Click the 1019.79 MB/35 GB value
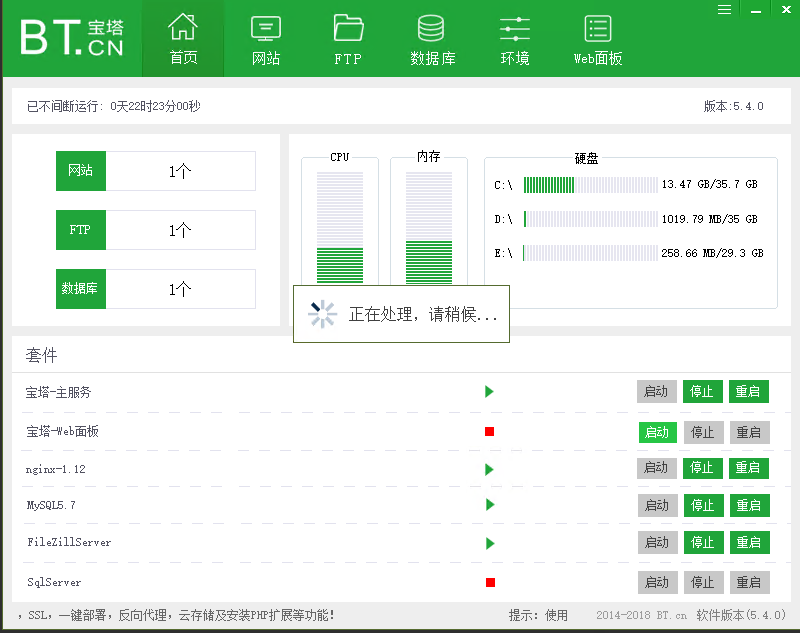Screen dimensions: 800x633 pyautogui.click(x=710, y=219)
